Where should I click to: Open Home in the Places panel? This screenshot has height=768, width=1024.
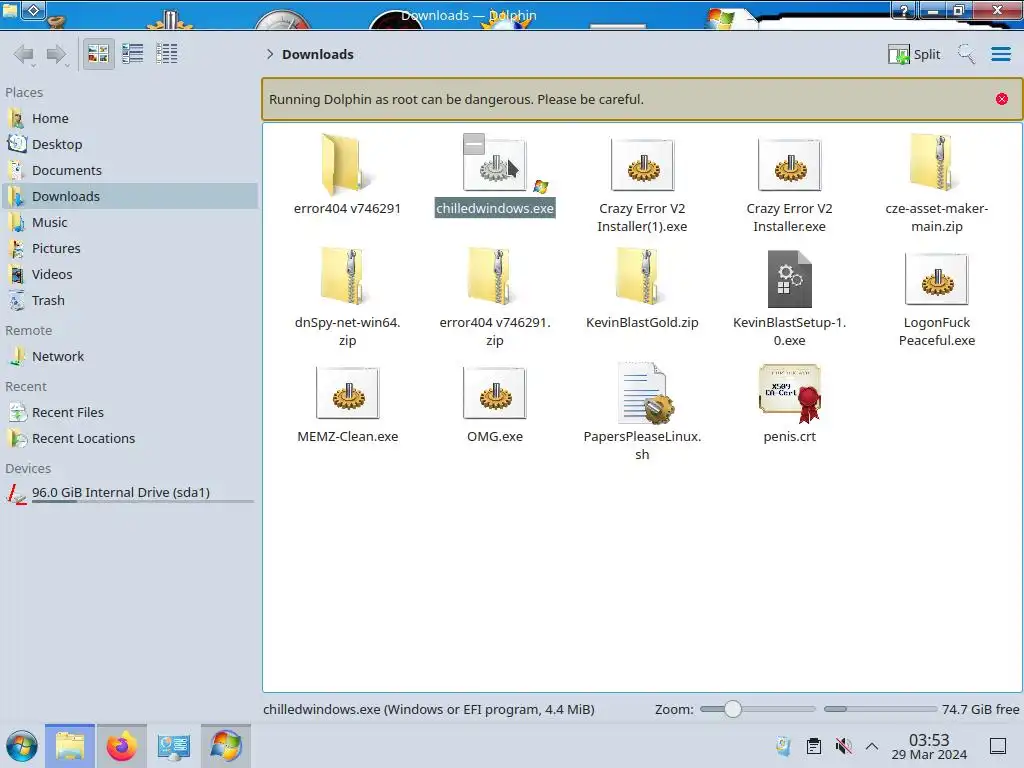[x=129, y=118]
